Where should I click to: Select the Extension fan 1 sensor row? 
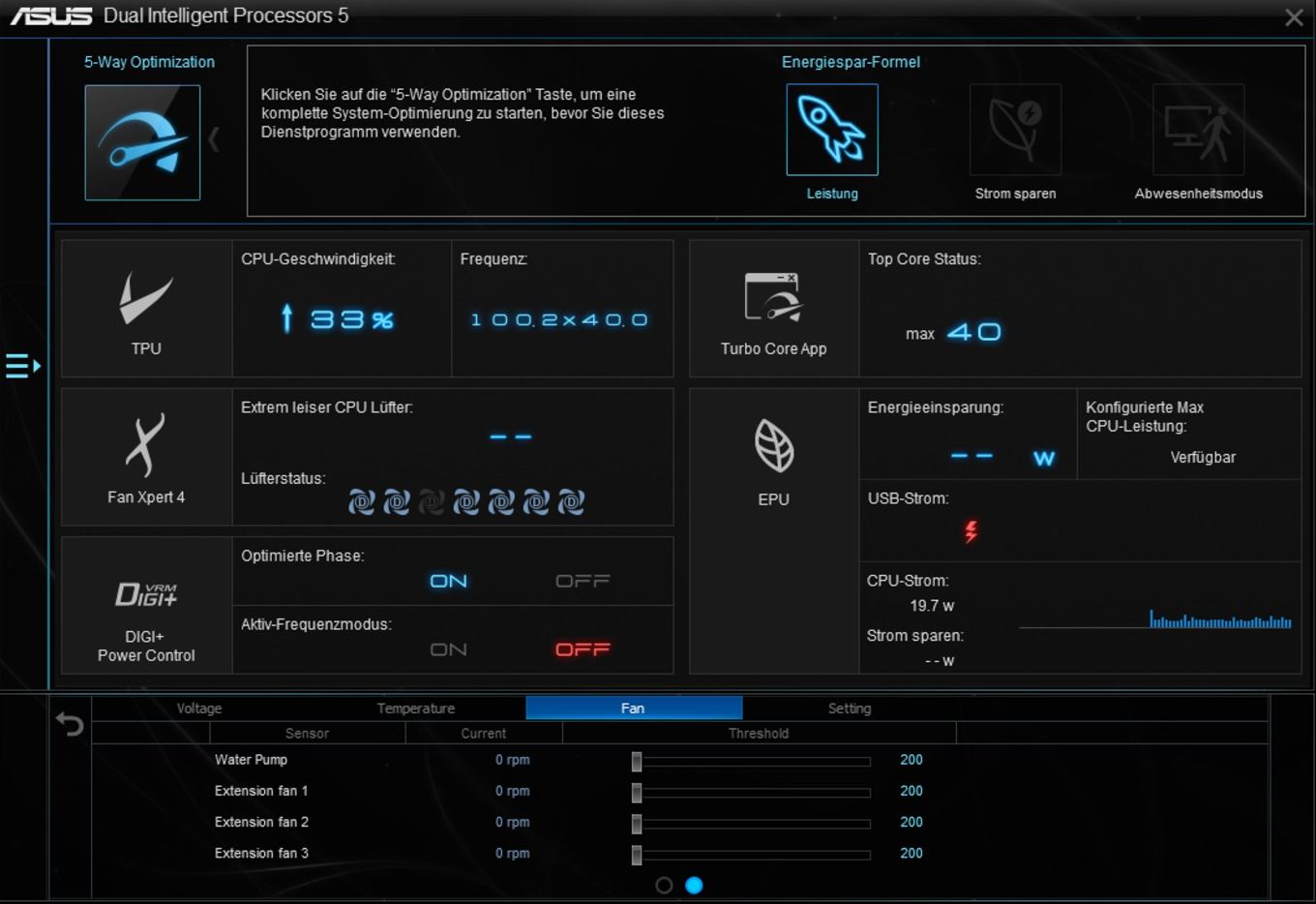[x=261, y=791]
